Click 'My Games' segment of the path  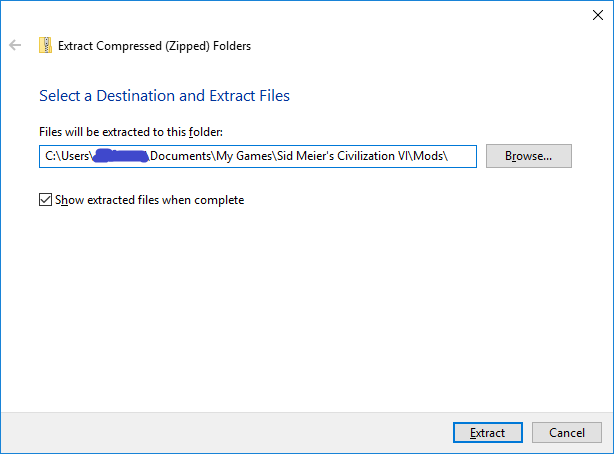244,156
